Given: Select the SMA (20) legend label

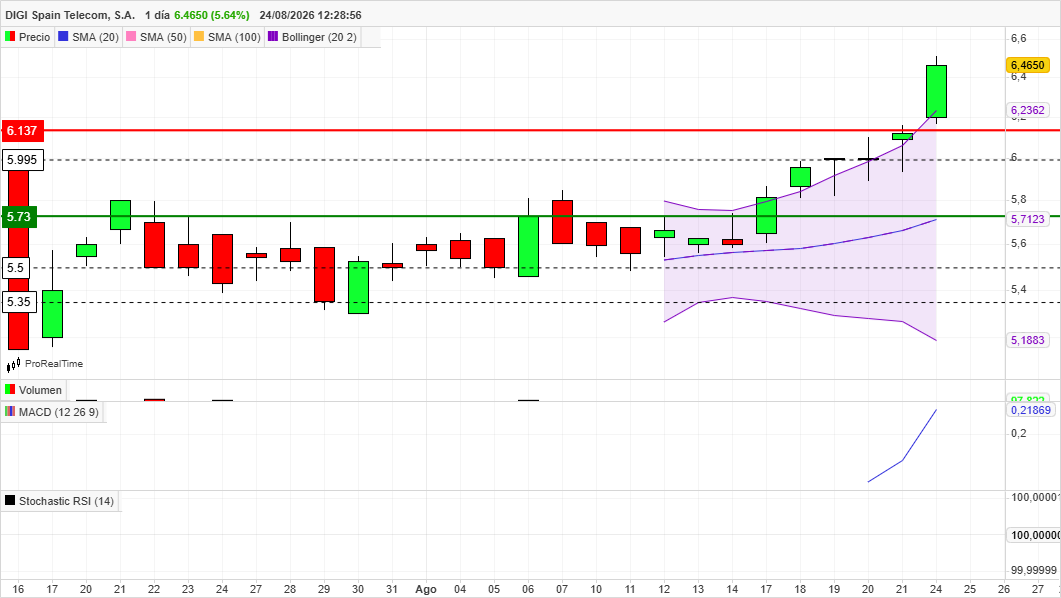Looking at the screenshot, I should pyautogui.click(x=95, y=37).
